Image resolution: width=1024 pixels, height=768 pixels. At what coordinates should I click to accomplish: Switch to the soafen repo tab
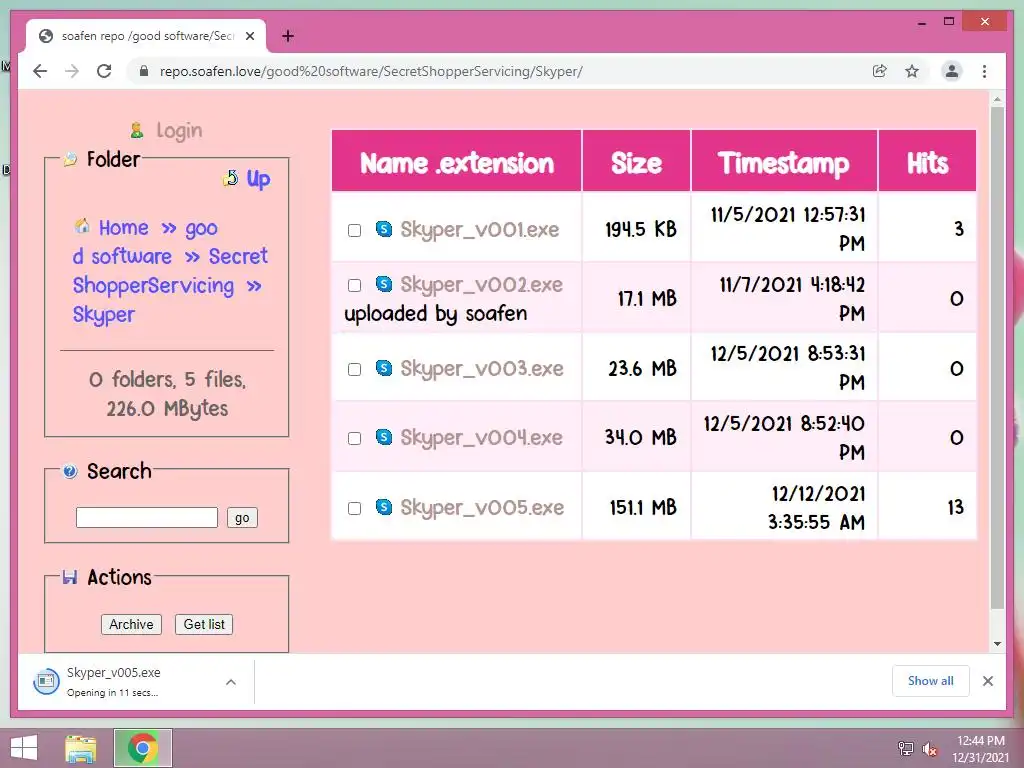pyautogui.click(x=146, y=36)
